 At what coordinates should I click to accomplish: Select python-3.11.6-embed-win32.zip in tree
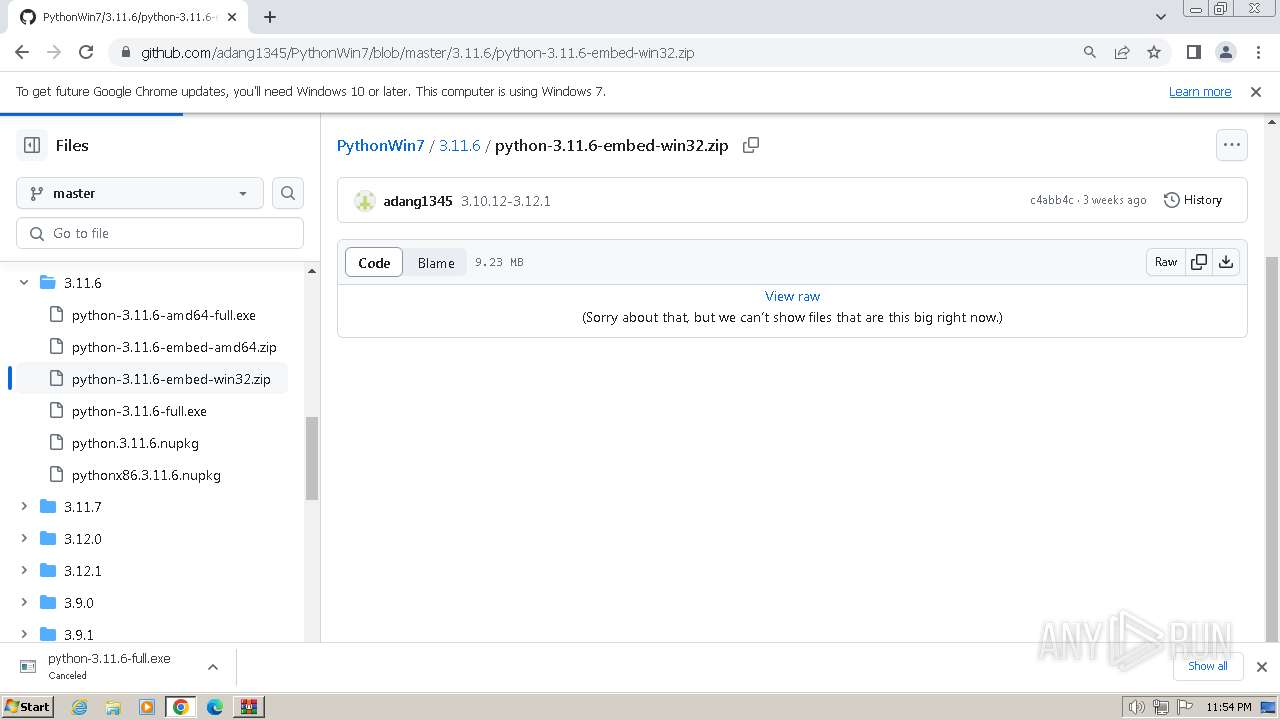click(171, 379)
